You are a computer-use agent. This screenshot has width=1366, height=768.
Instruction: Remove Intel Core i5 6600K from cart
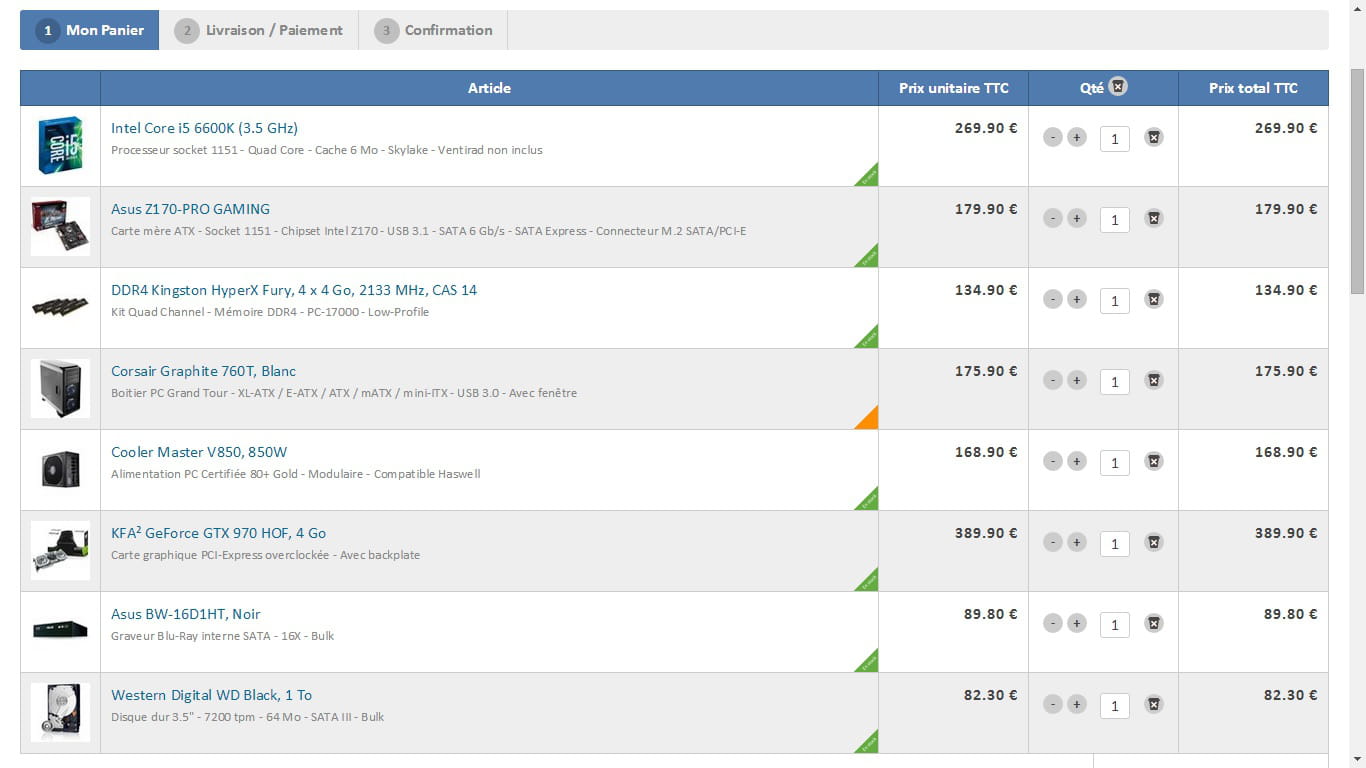click(x=1153, y=137)
